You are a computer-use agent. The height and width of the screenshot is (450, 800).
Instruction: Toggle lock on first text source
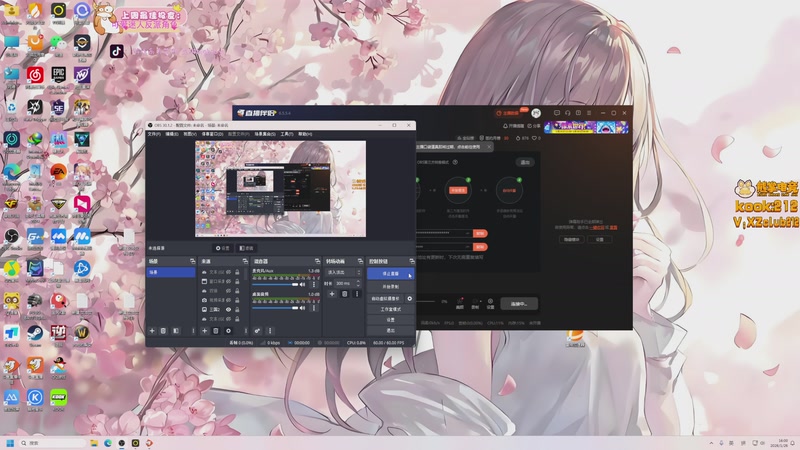[x=237, y=272]
